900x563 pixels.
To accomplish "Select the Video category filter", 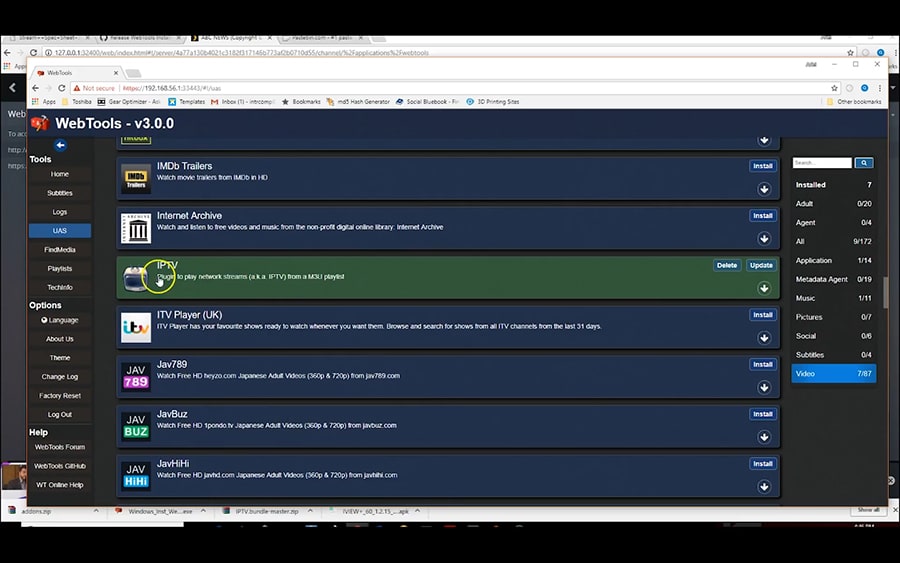I will pyautogui.click(x=833, y=374).
